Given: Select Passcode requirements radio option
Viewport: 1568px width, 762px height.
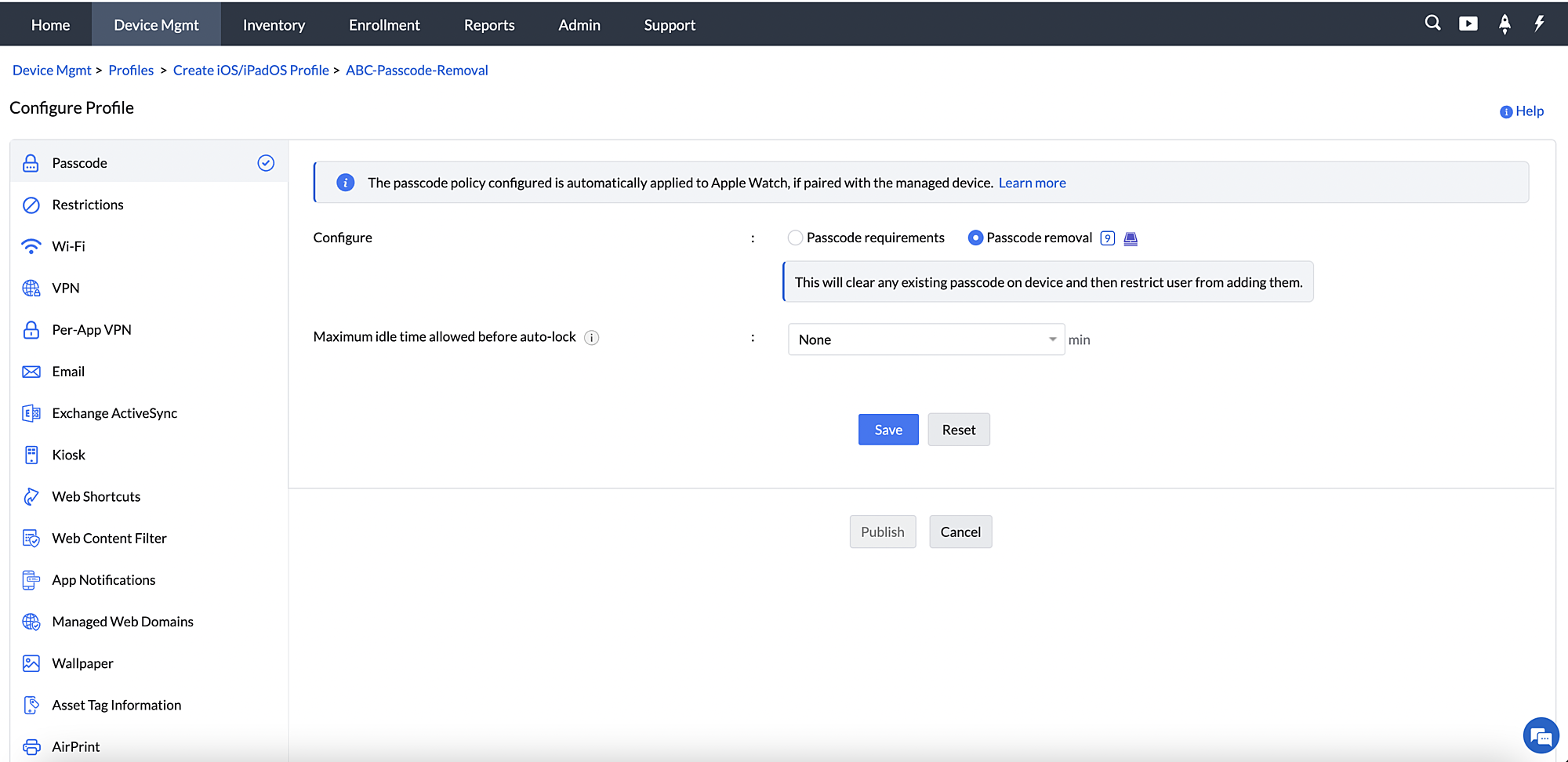Looking at the screenshot, I should click(x=795, y=238).
